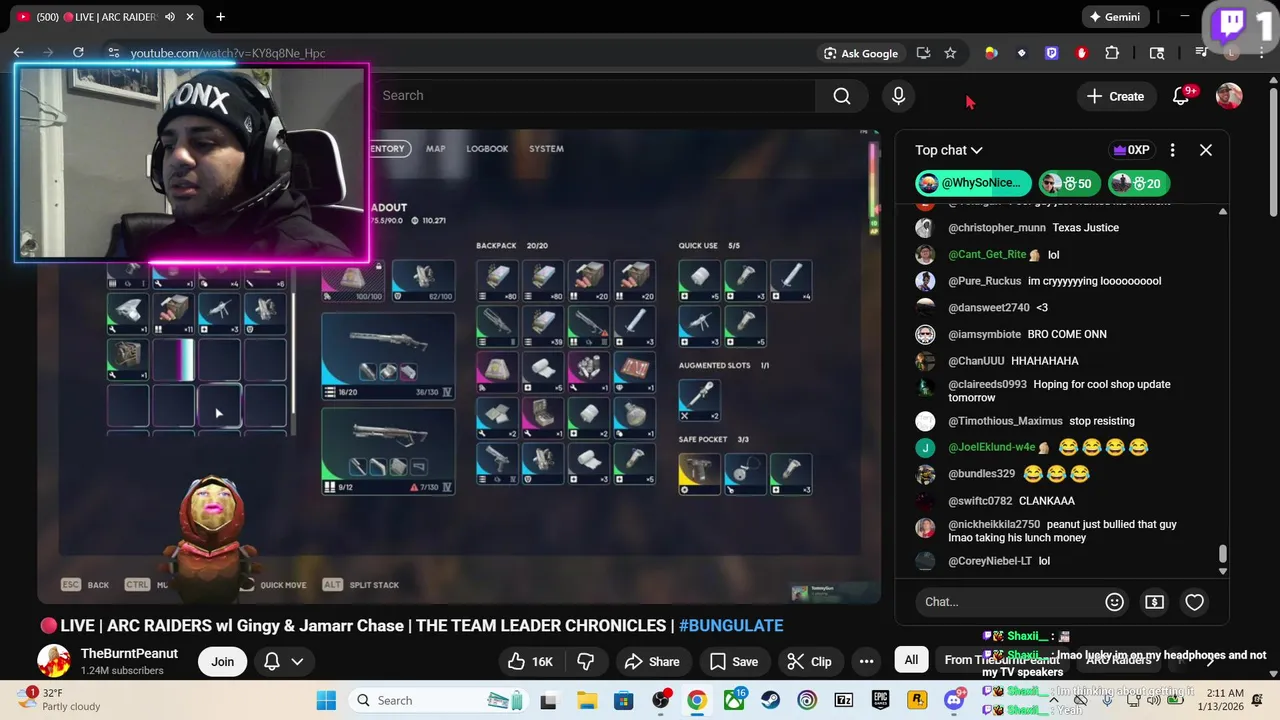This screenshot has width=1280, height=720.
Task: Open the weather widget showing 32°F
Action: (x=60, y=700)
